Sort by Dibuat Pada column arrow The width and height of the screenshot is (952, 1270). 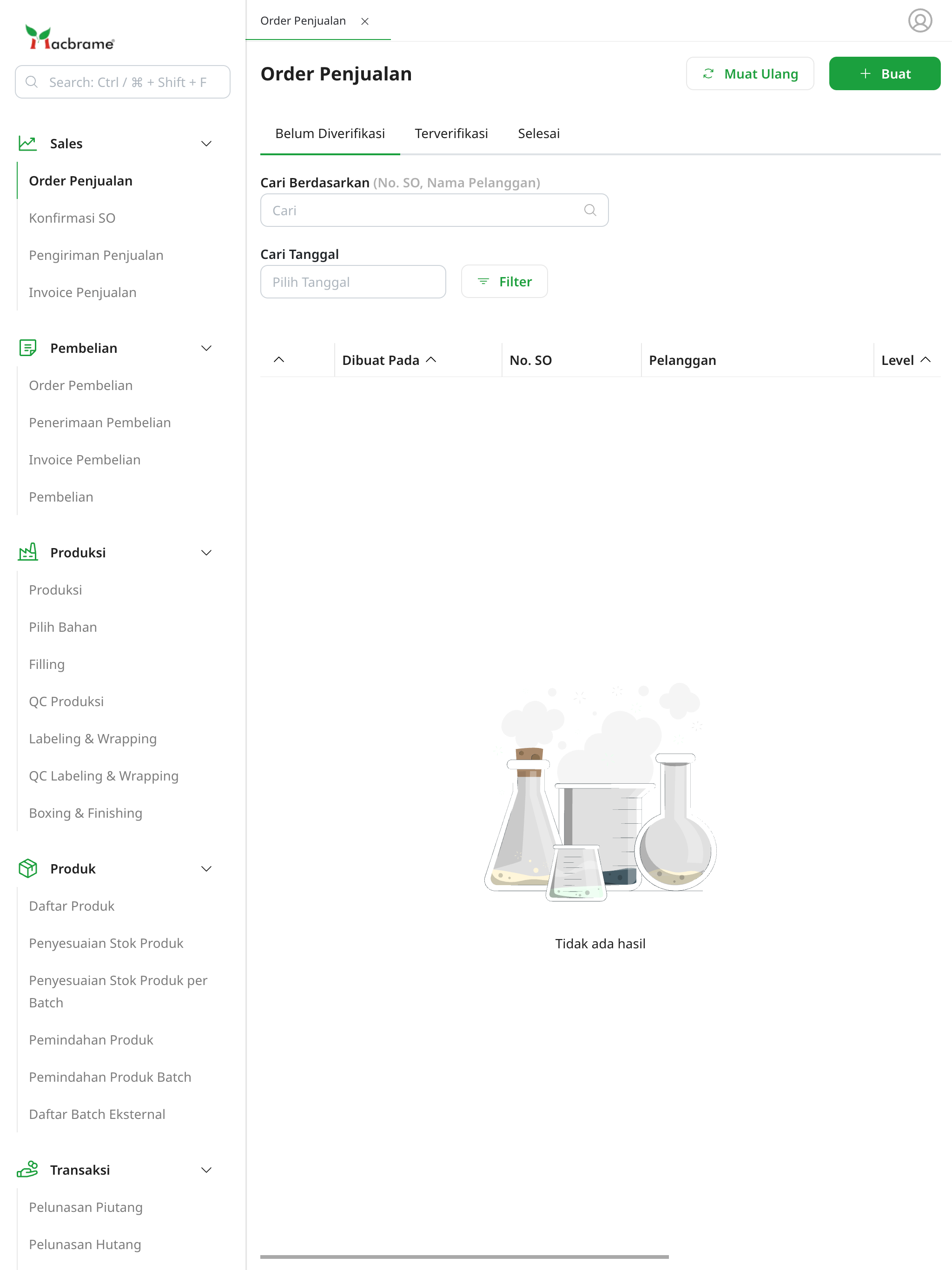(431, 360)
